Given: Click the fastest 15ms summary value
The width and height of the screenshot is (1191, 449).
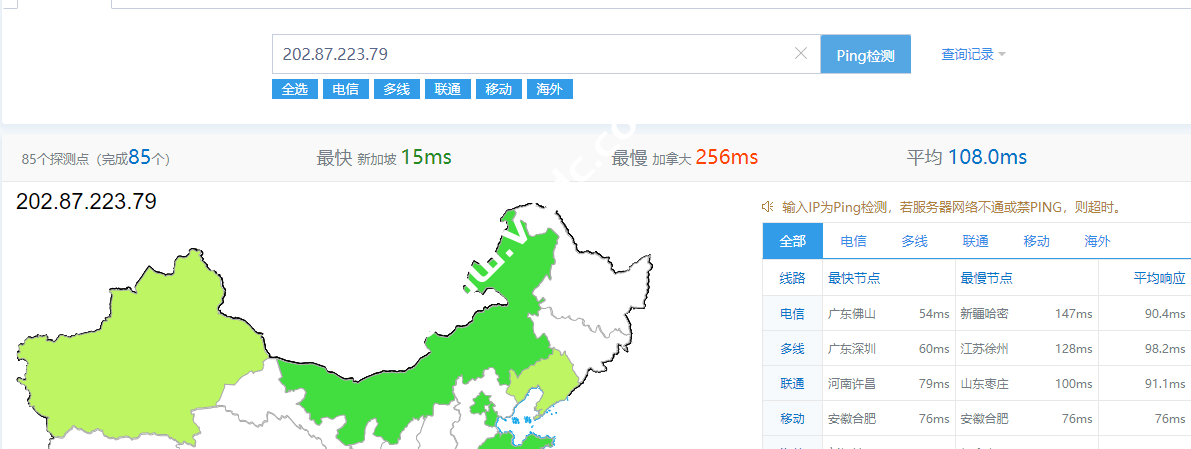Looking at the screenshot, I should [426, 157].
